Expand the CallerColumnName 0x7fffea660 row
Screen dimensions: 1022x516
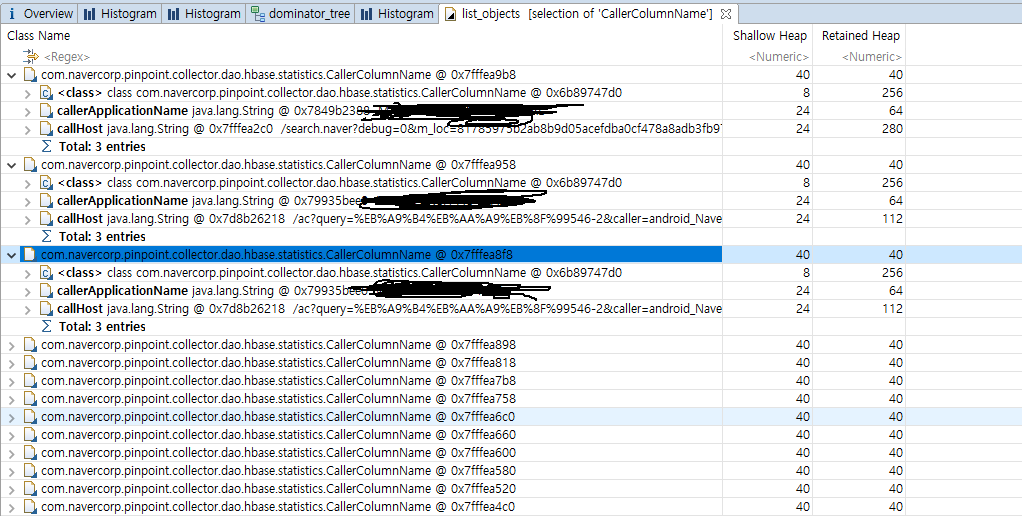click(11, 435)
